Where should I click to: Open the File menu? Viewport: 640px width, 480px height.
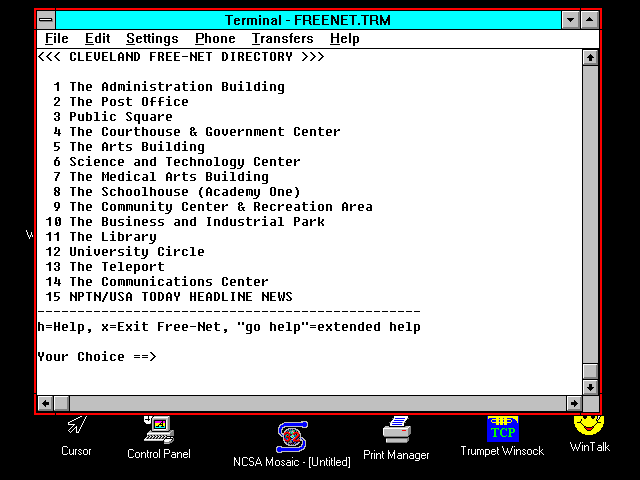click(57, 39)
